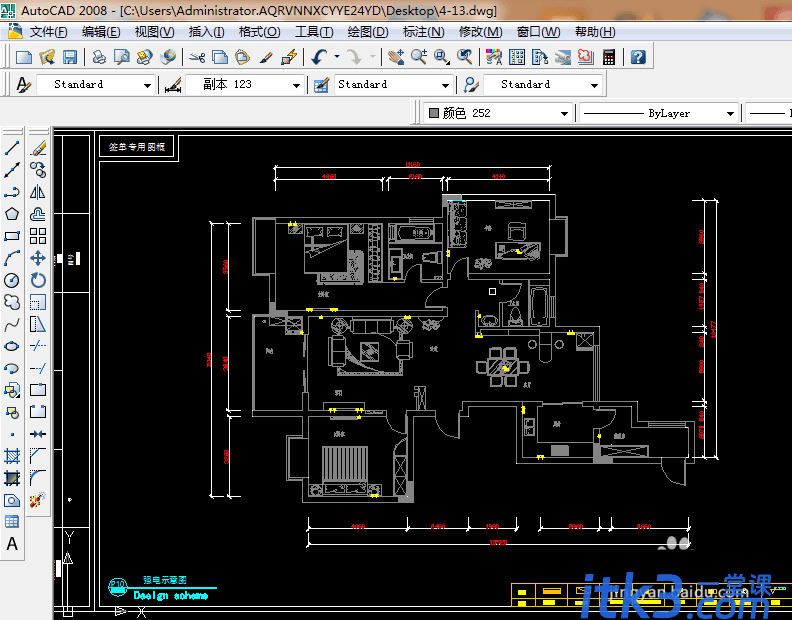Open the 编辑(E) menu

click(x=101, y=32)
